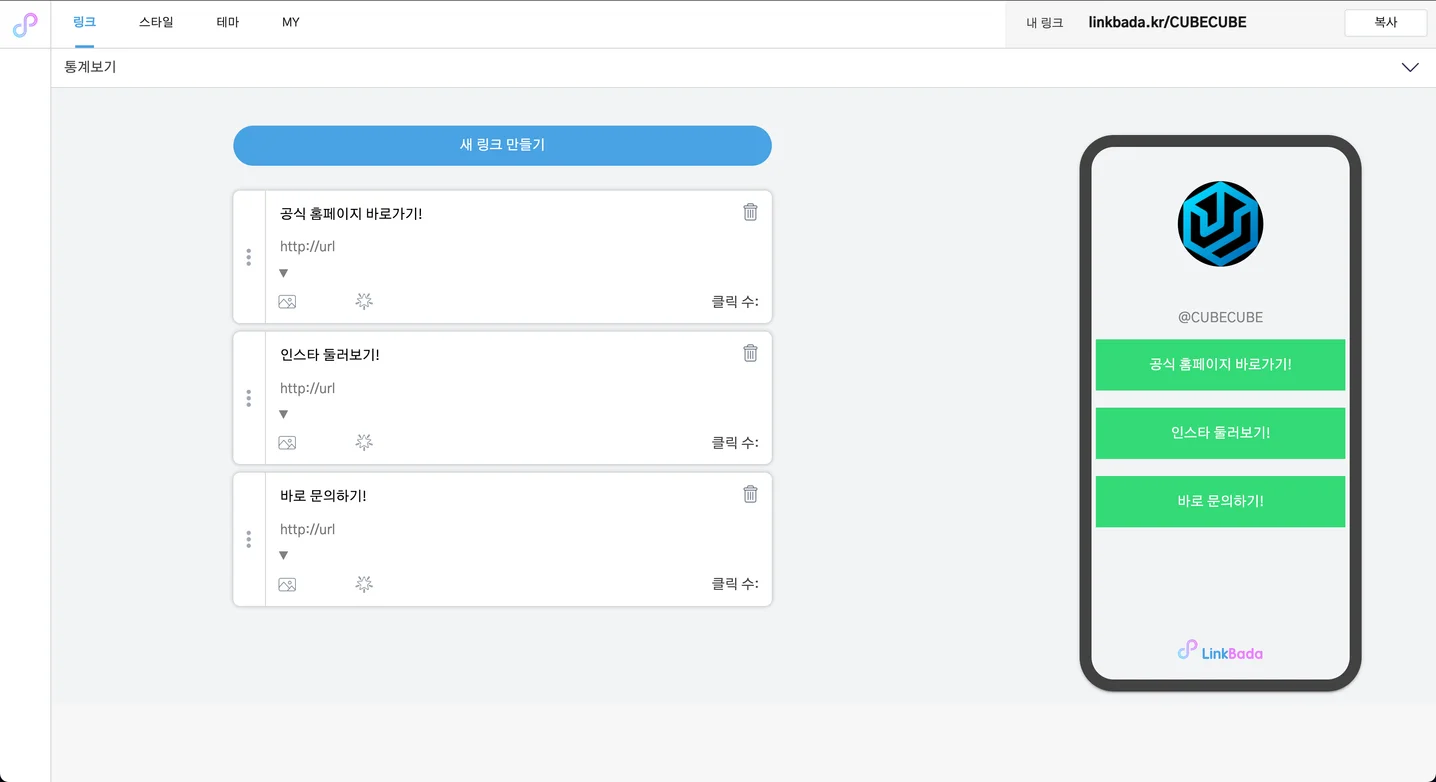This screenshot has height=782, width=1436.
Task: Delete the 공식 홈페이지 바로가기! link card
Action: (750, 212)
